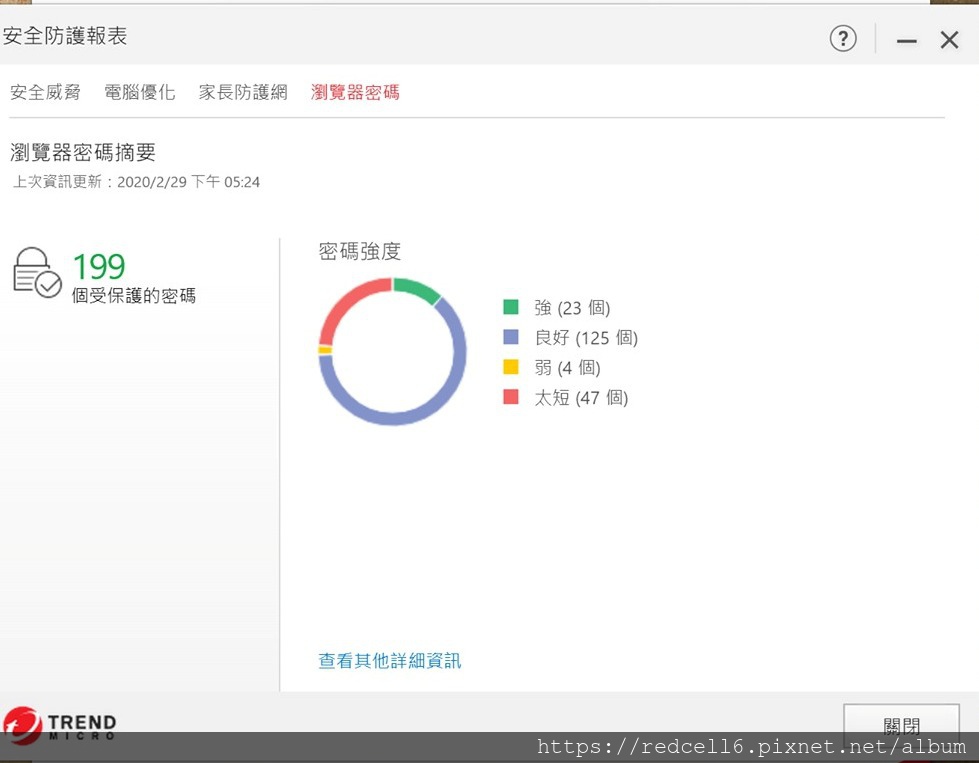Image resolution: width=979 pixels, height=763 pixels.
Task: Click the 上次資訊更新 timestamp text
Action: [136, 182]
